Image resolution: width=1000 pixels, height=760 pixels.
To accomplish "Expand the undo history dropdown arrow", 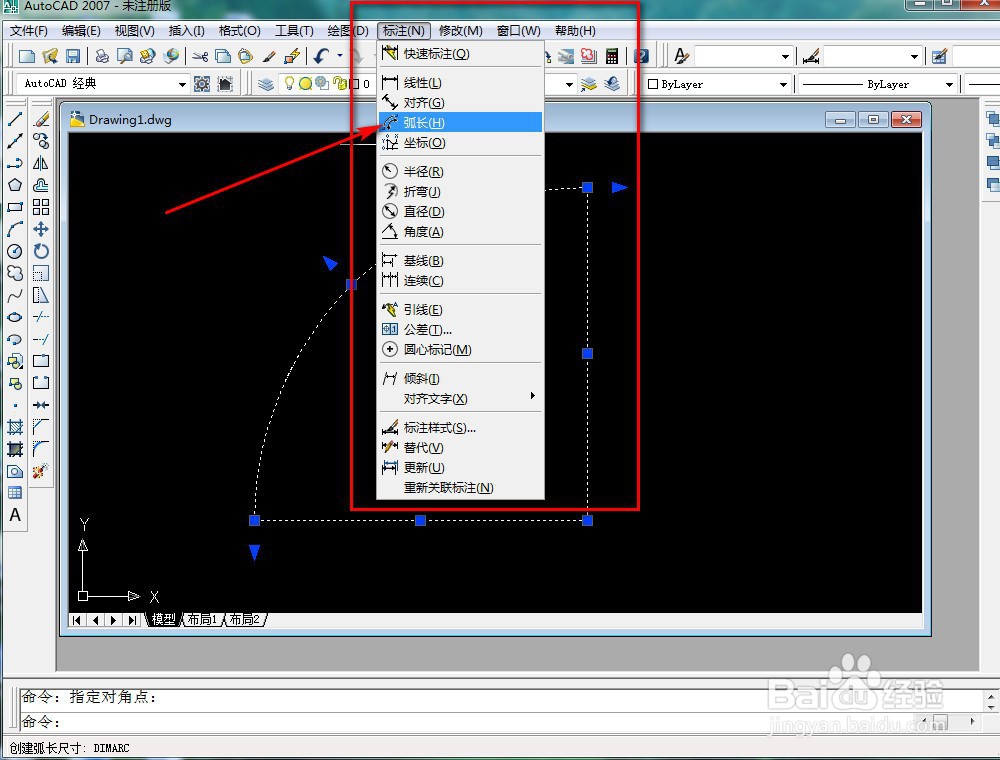I will 339,56.
